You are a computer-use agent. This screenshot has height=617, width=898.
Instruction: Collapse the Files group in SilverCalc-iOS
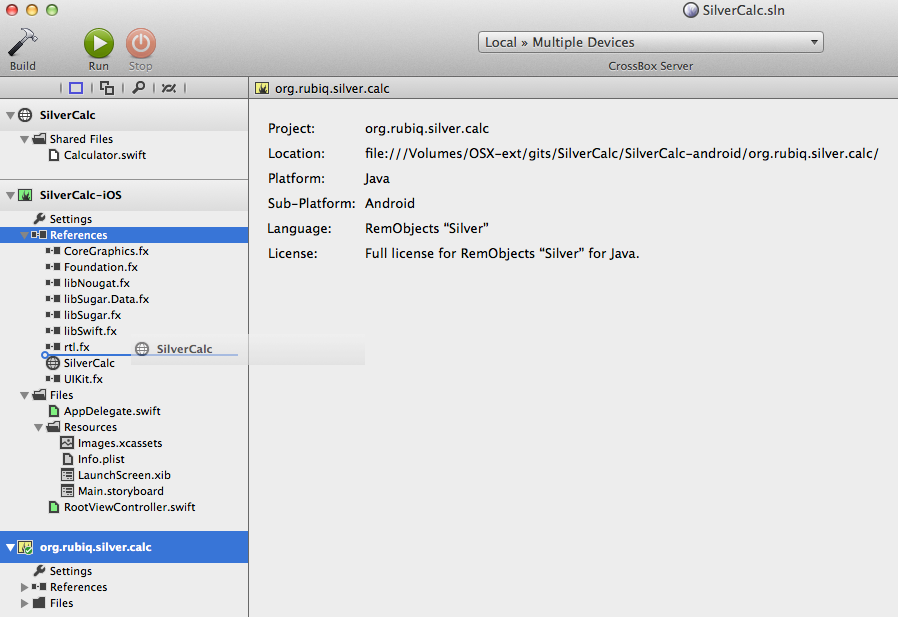[25, 395]
